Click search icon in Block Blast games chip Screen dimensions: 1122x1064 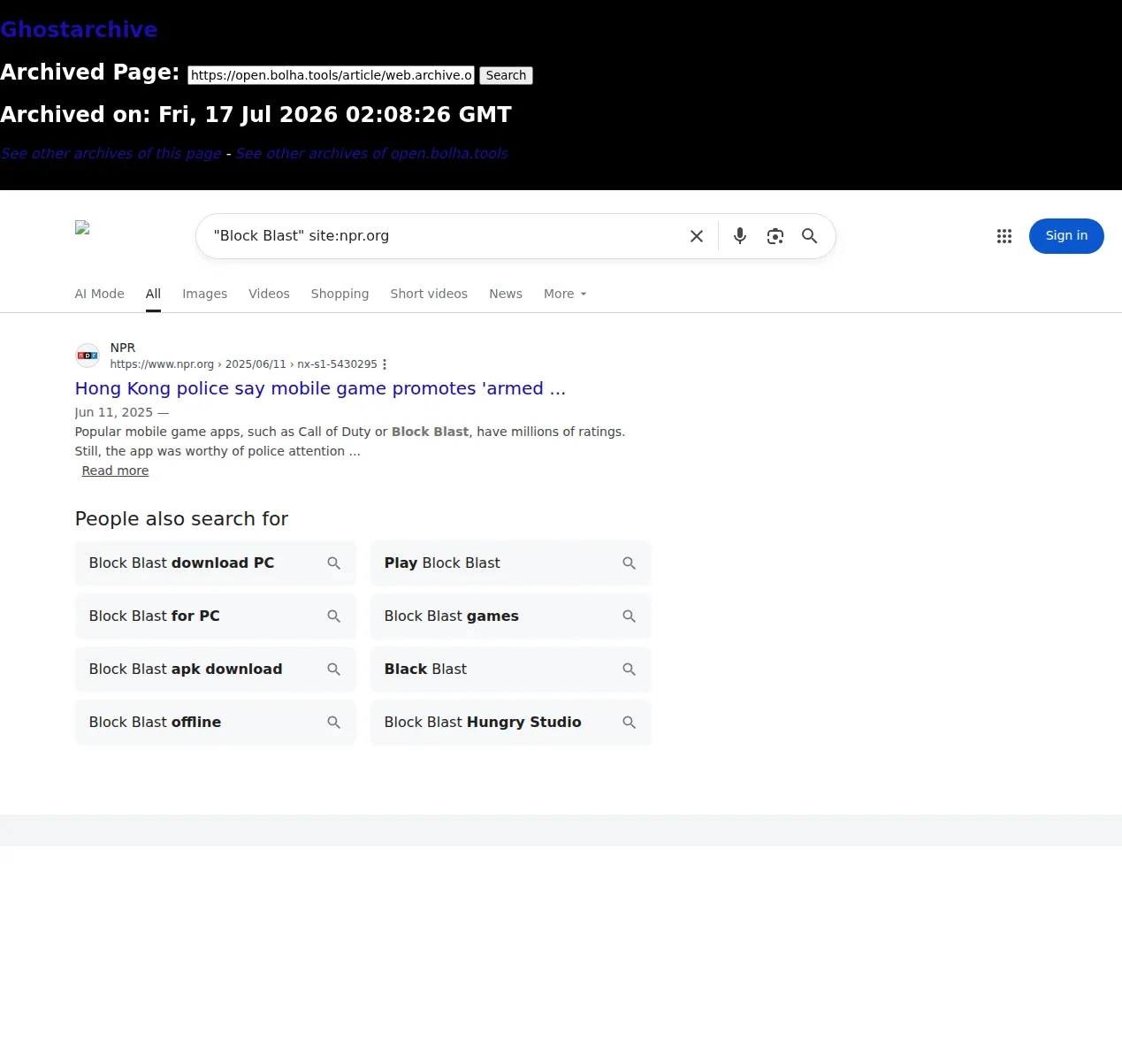click(630, 616)
